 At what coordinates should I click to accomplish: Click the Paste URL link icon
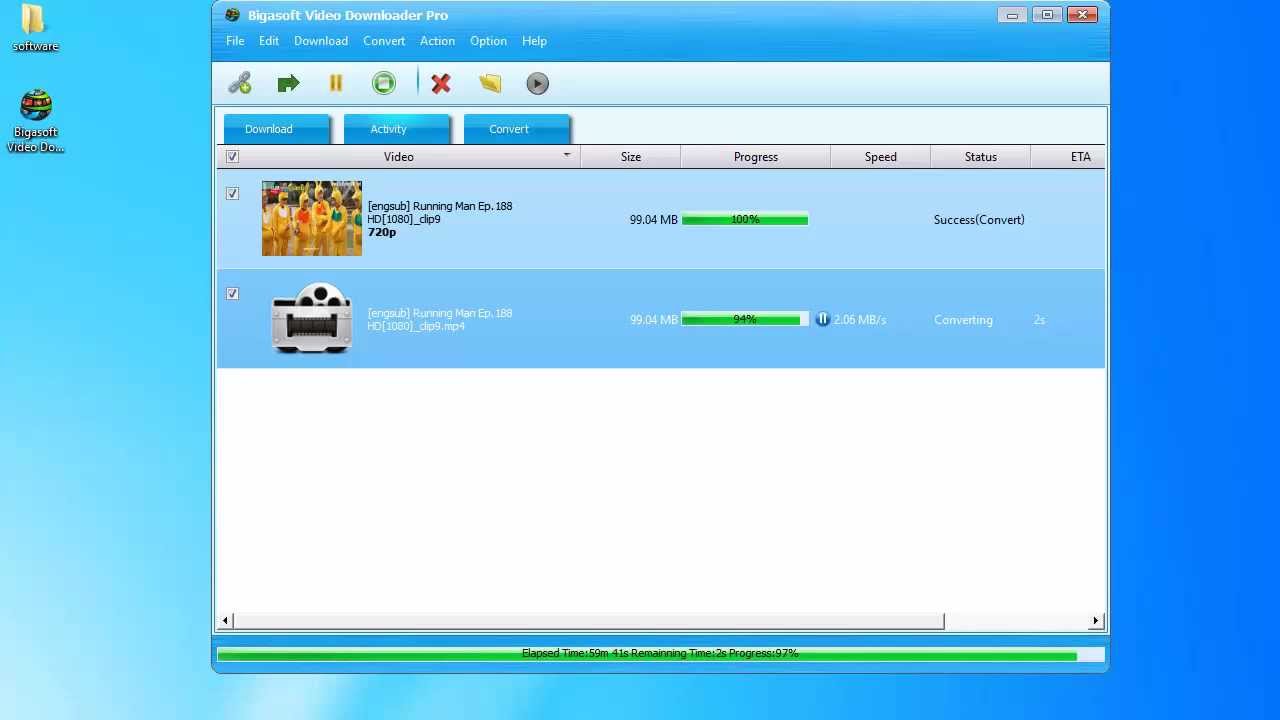coord(240,84)
